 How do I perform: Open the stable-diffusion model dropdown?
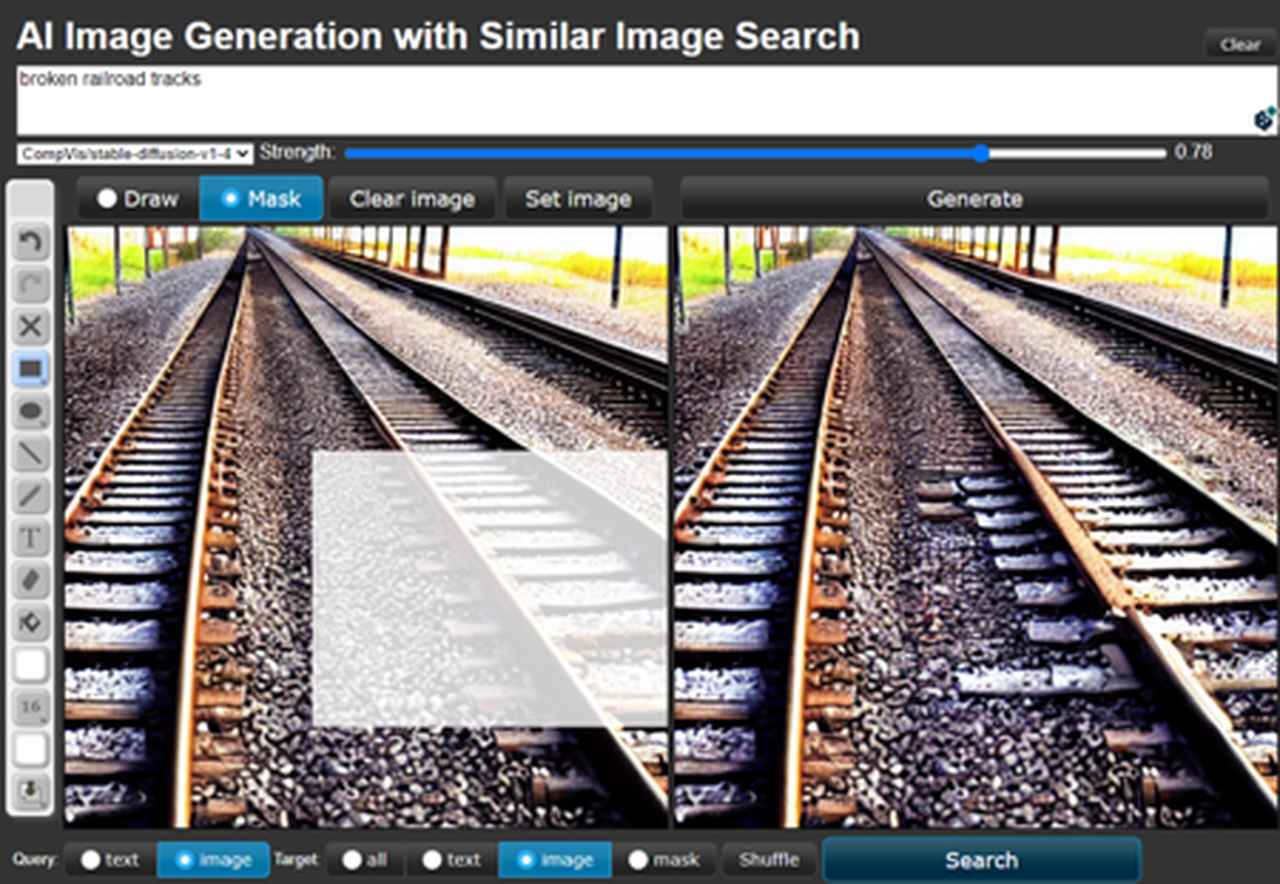pos(135,153)
